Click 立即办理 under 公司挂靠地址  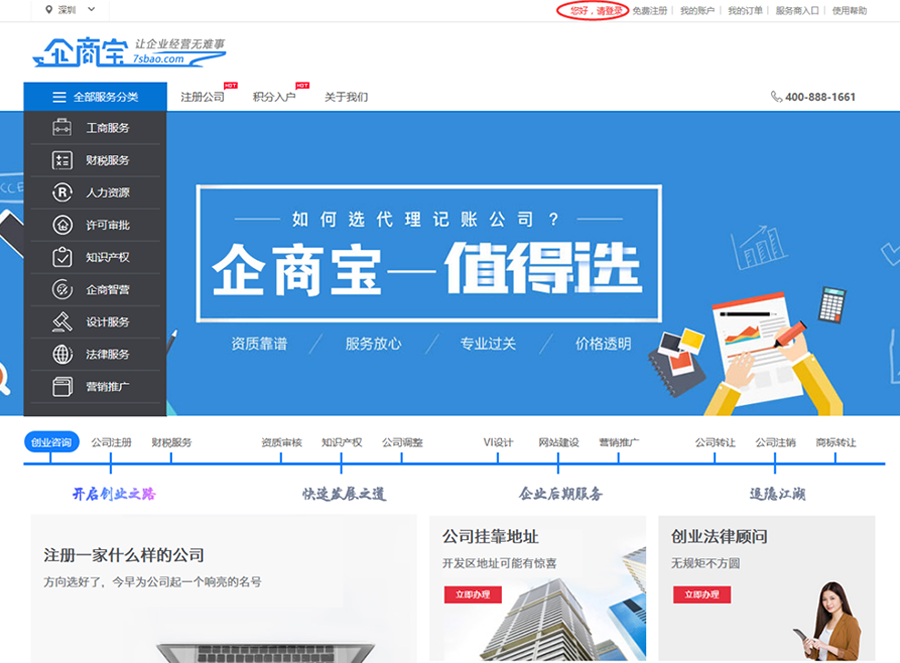[472, 595]
